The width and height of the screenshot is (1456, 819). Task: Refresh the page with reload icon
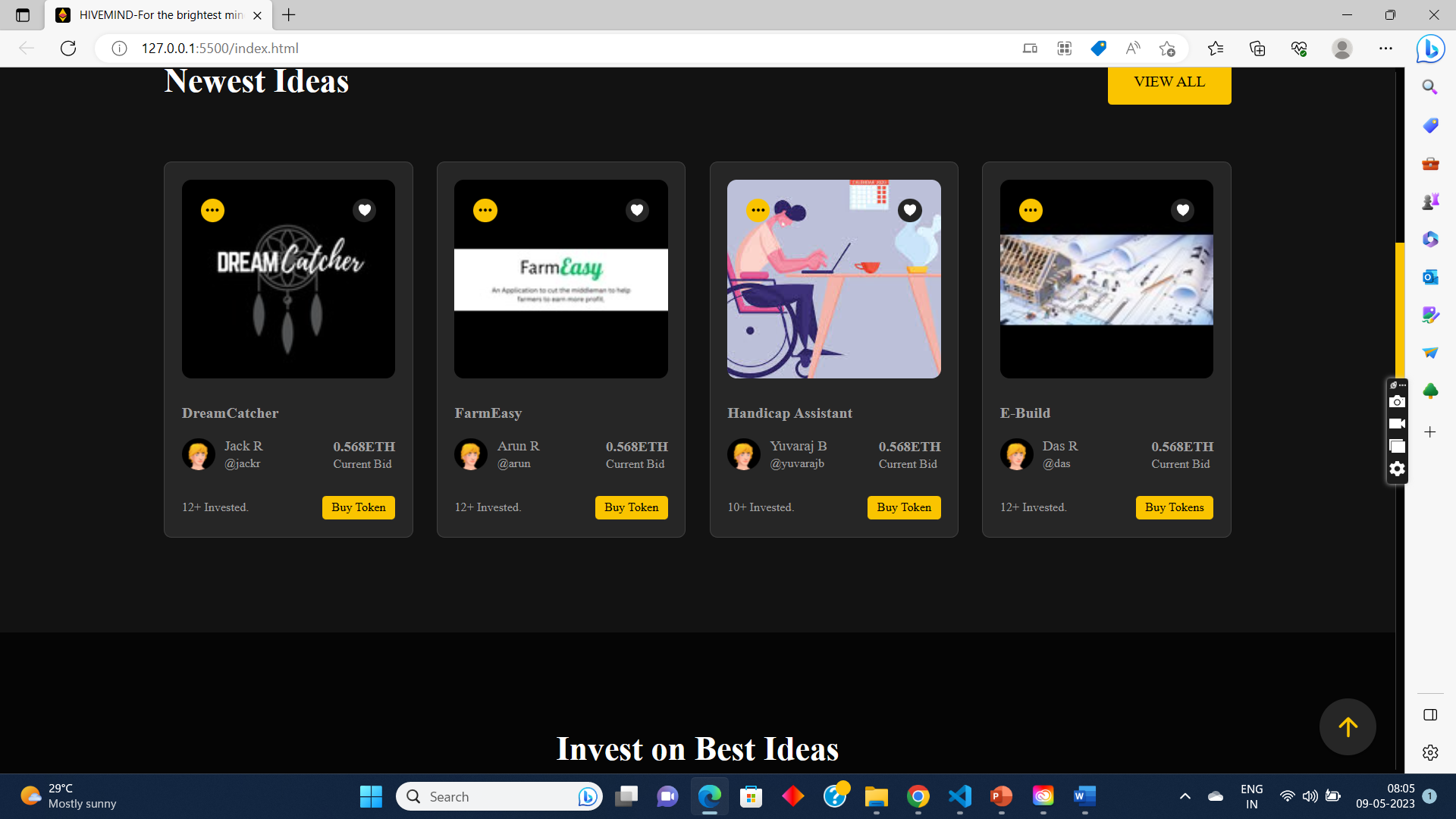point(68,49)
